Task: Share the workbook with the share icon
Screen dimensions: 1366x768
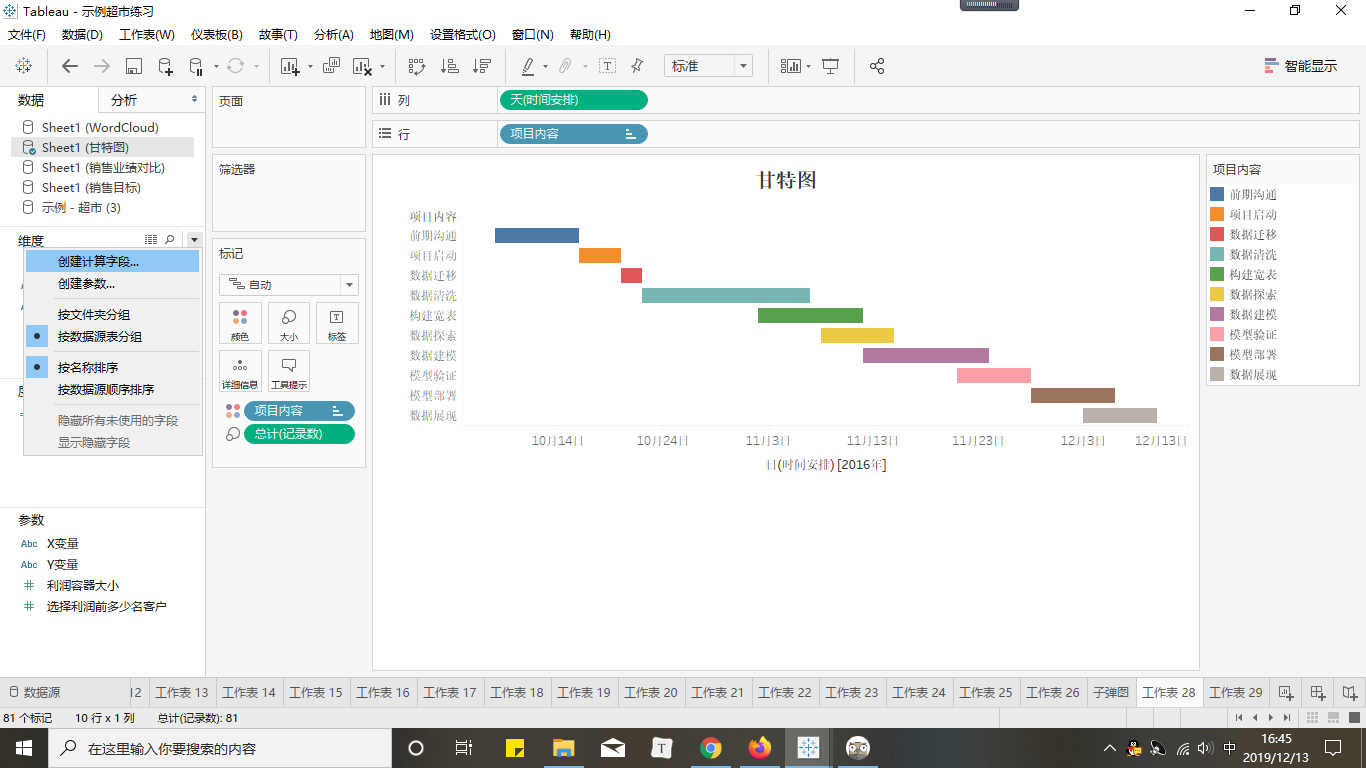Action: pos(877,66)
